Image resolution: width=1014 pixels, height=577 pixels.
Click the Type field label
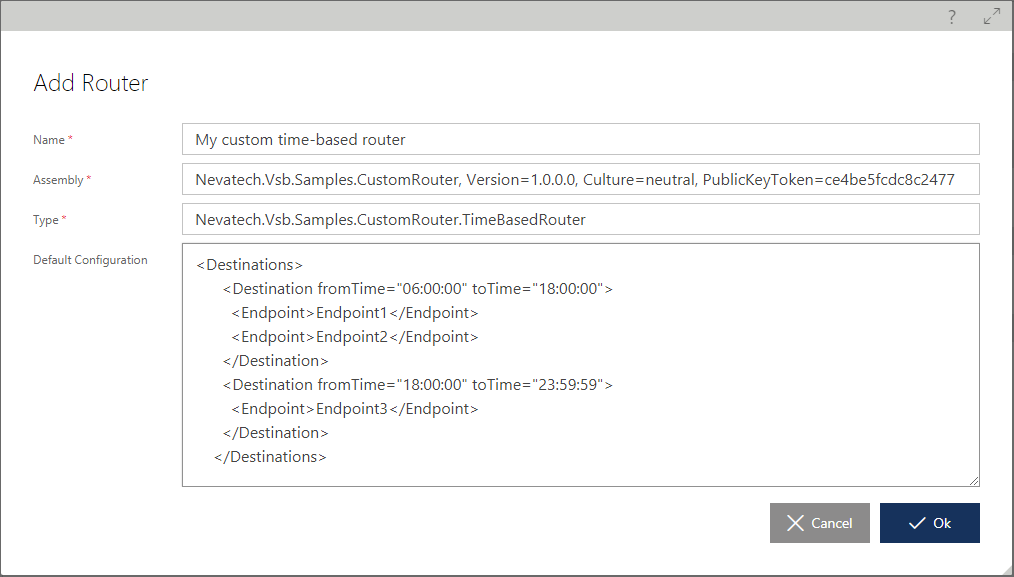pos(46,220)
